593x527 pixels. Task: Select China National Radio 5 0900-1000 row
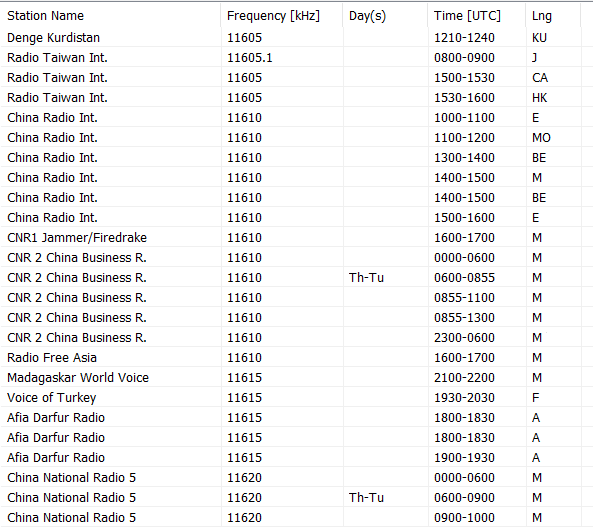click(x=290, y=517)
